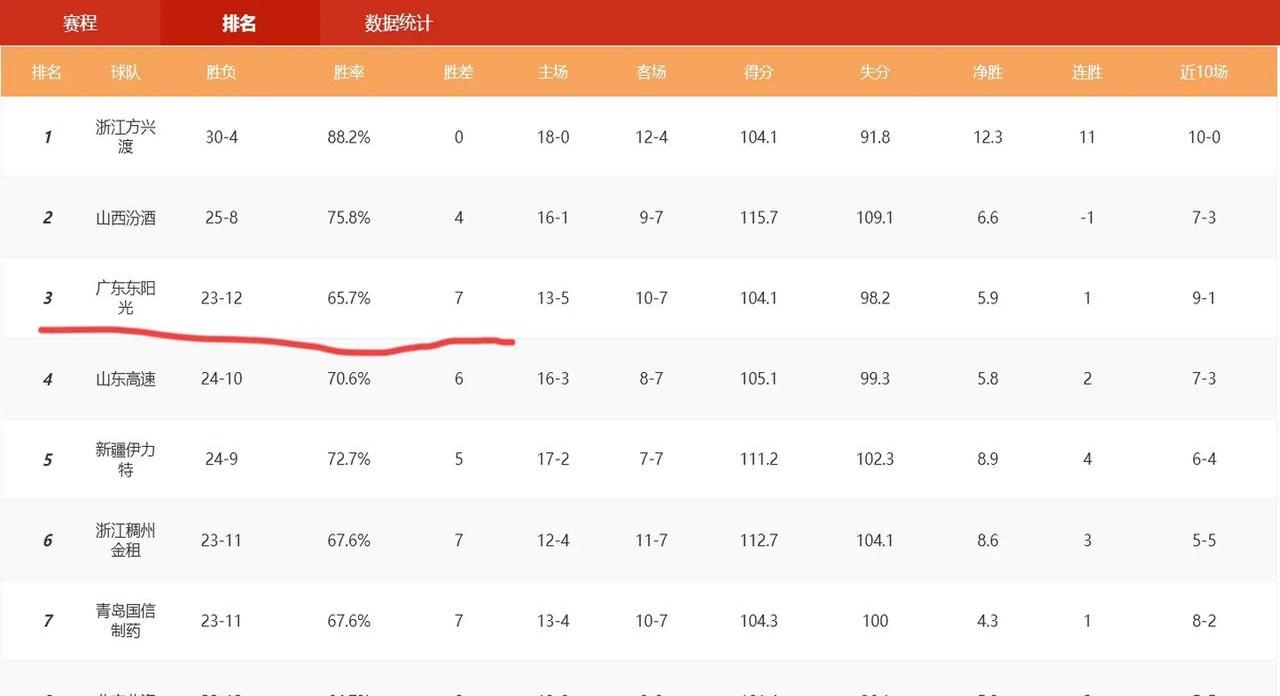Click the 青岛国信制药 team name
1280x696 pixels.
[125, 620]
